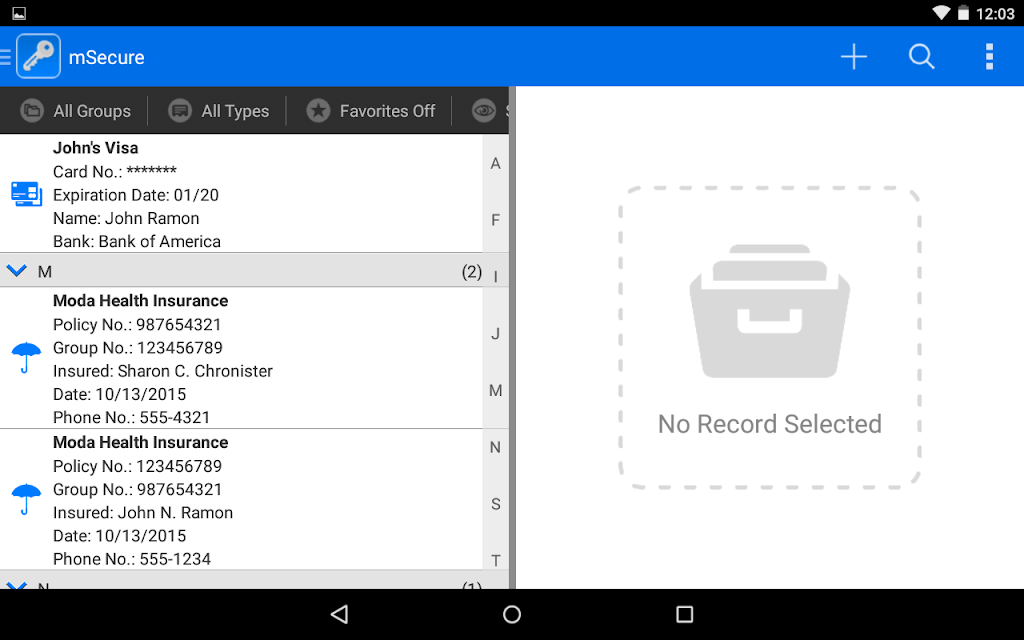This screenshot has width=1024, height=640.
Task: Tap the Android home circle button
Action: click(x=512, y=614)
